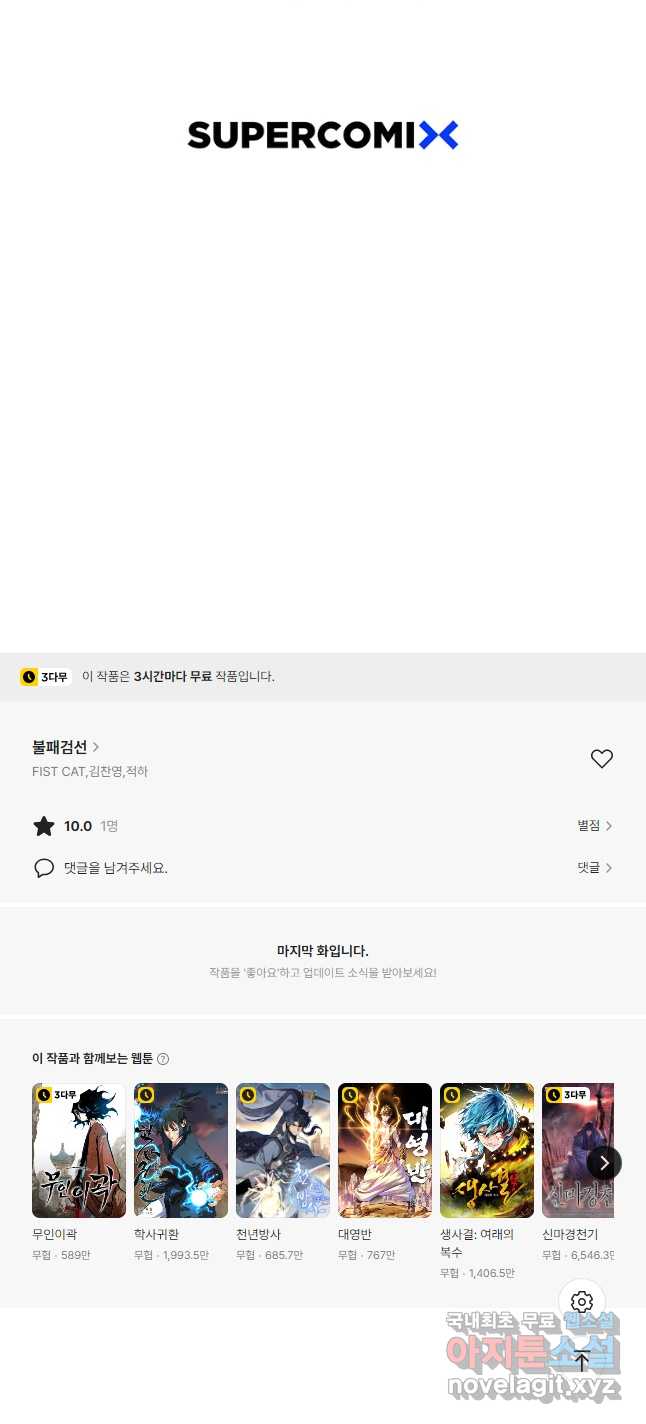Open the 천년방사 webtoon thumbnail
This screenshot has width=646, height=1424.
(x=283, y=1150)
